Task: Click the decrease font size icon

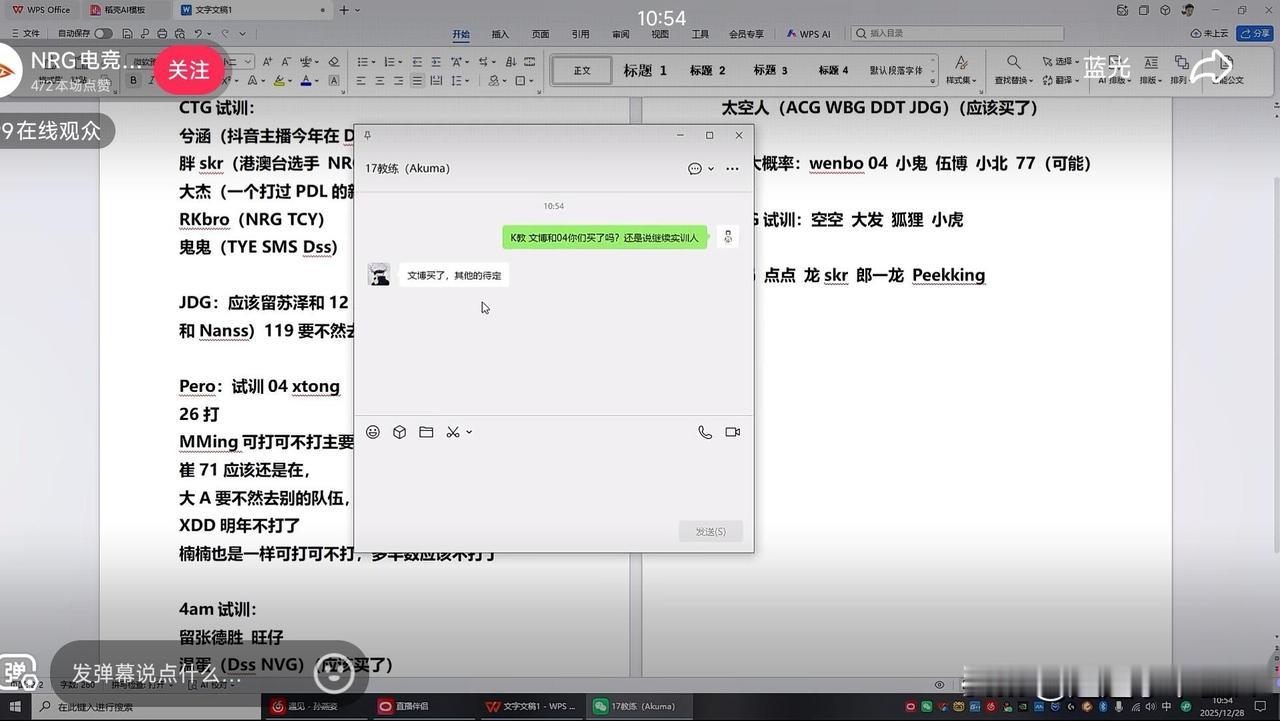Action: (x=284, y=62)
